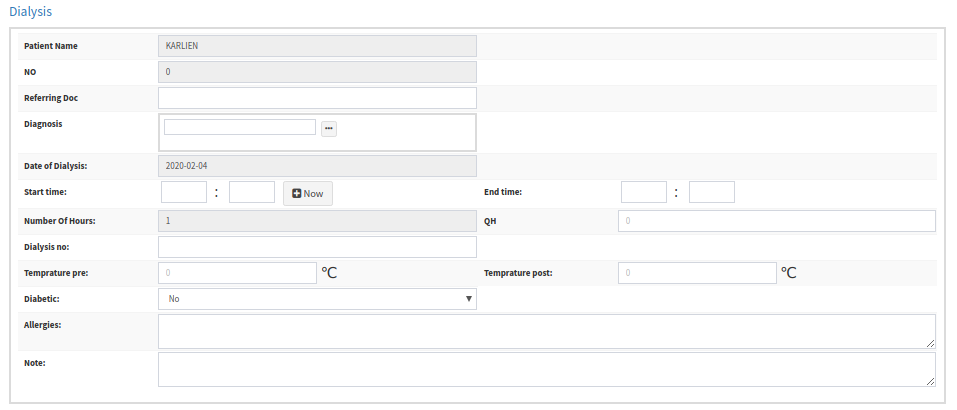Focus the Referring Doc field

click(x=317, y=98)
